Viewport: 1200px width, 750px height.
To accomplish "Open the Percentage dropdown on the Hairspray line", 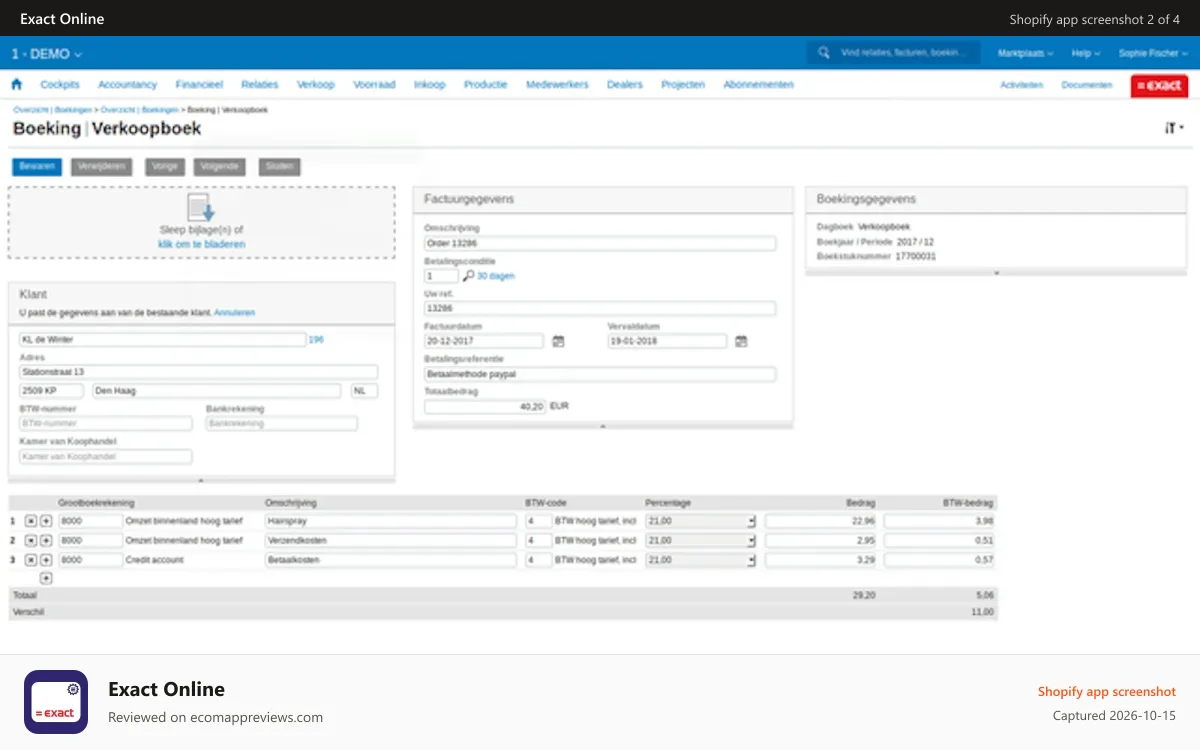I will click(x=751, y=522).
